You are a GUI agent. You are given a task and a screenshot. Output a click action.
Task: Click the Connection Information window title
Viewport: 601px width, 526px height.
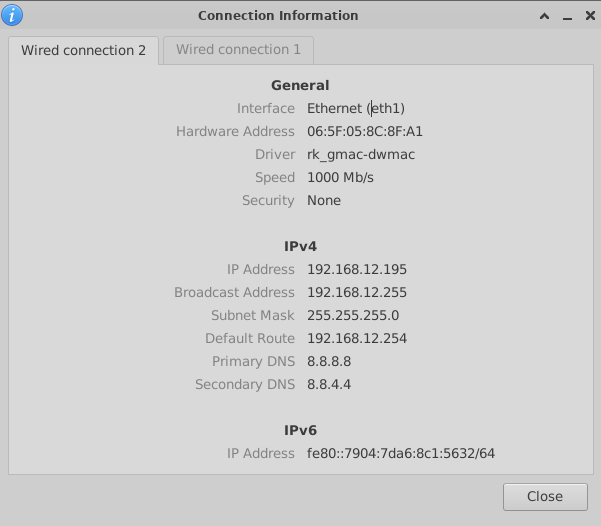click(x=278, y=16)
